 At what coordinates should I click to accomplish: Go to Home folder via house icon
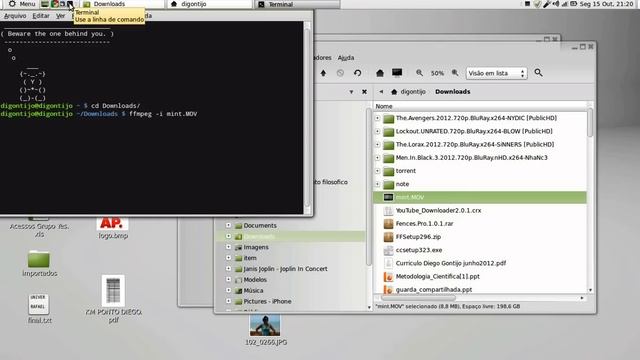(x=380, y=73)
